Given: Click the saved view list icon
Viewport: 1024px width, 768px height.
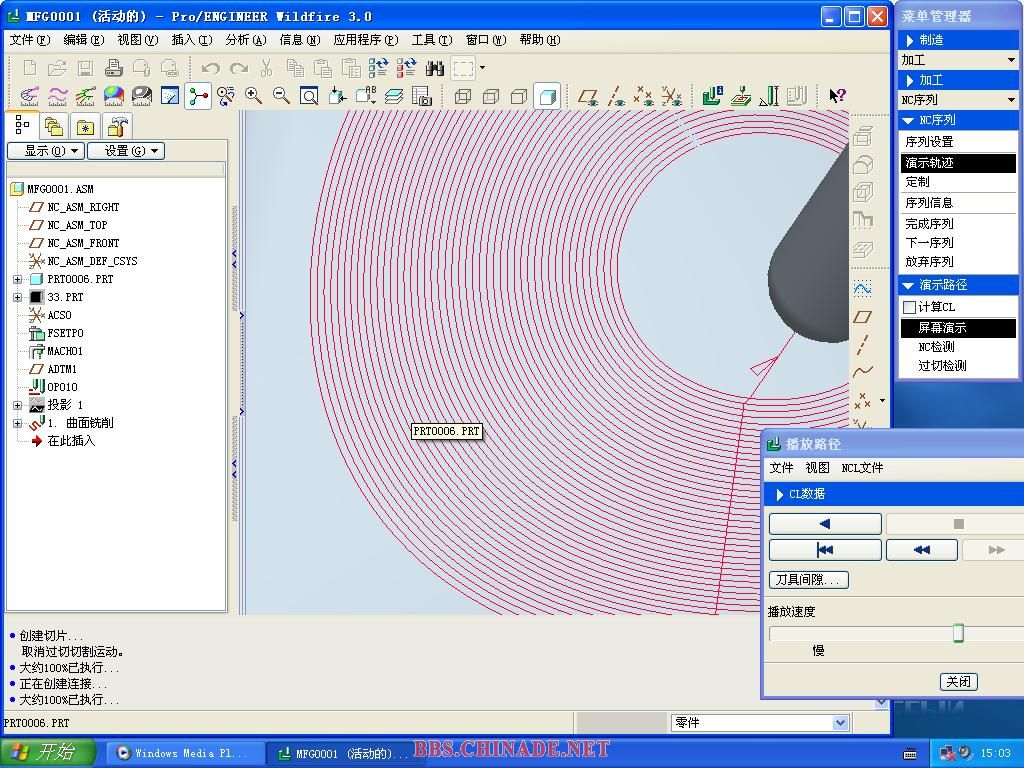Looking at the screenshot, I should 366,96.
